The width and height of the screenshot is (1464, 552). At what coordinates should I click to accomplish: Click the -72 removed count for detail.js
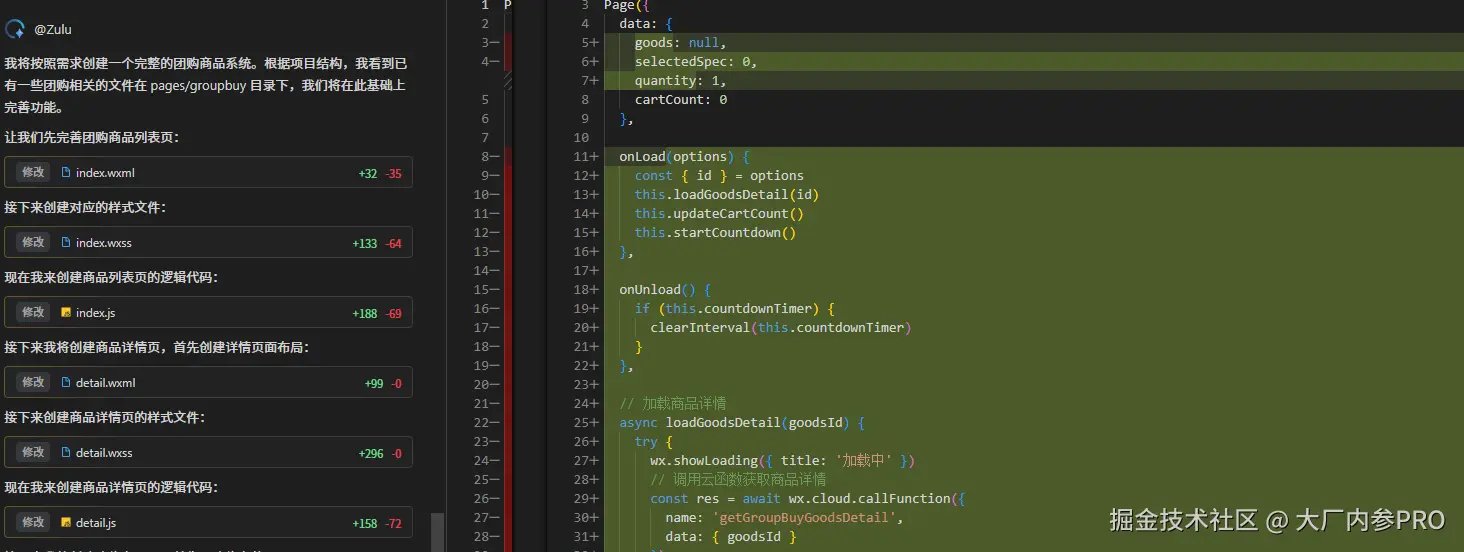click(x=393, y=524)
